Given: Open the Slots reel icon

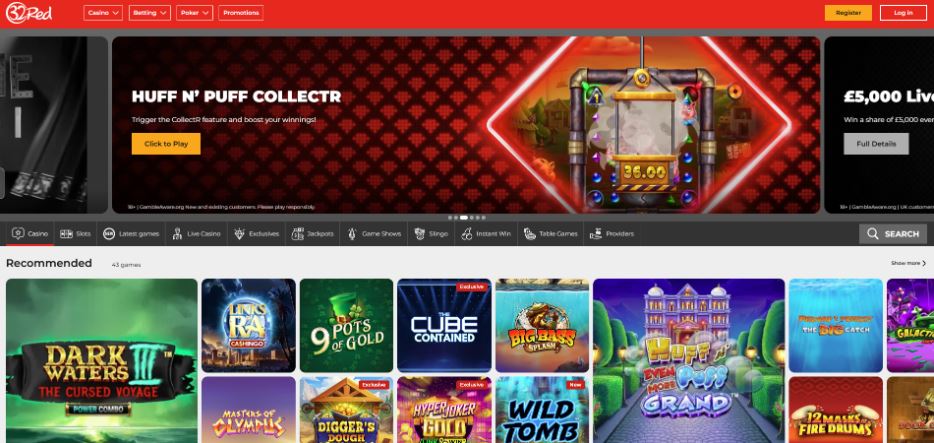Looking at the screenshot, I should [x=66, y=234].
